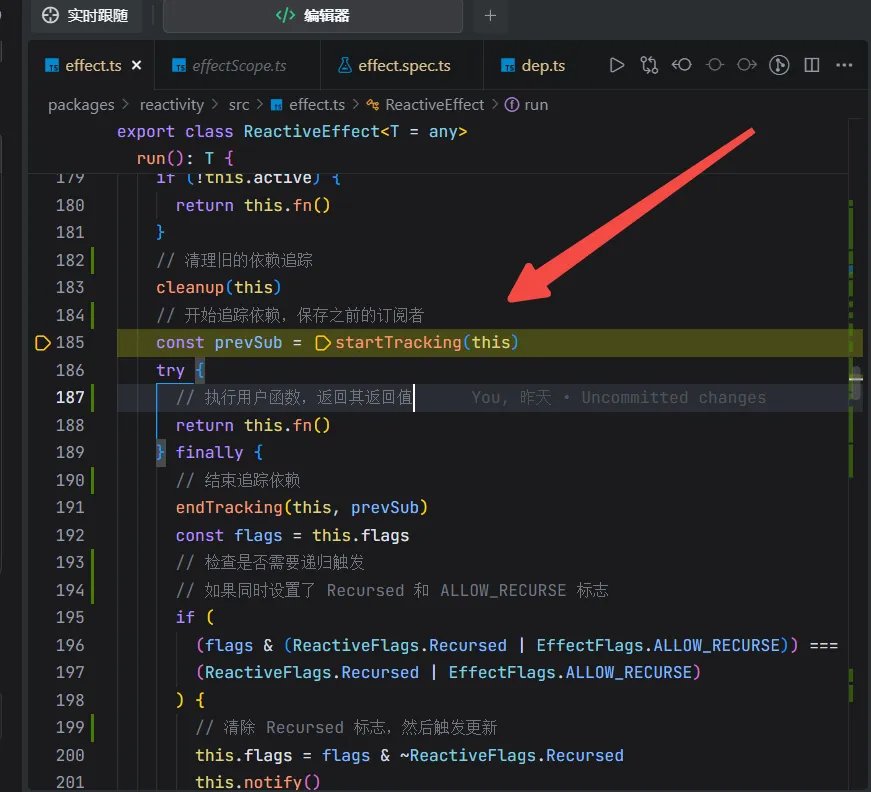
Task: Open the 实时跟随 tab
Action: click(86, 16)
